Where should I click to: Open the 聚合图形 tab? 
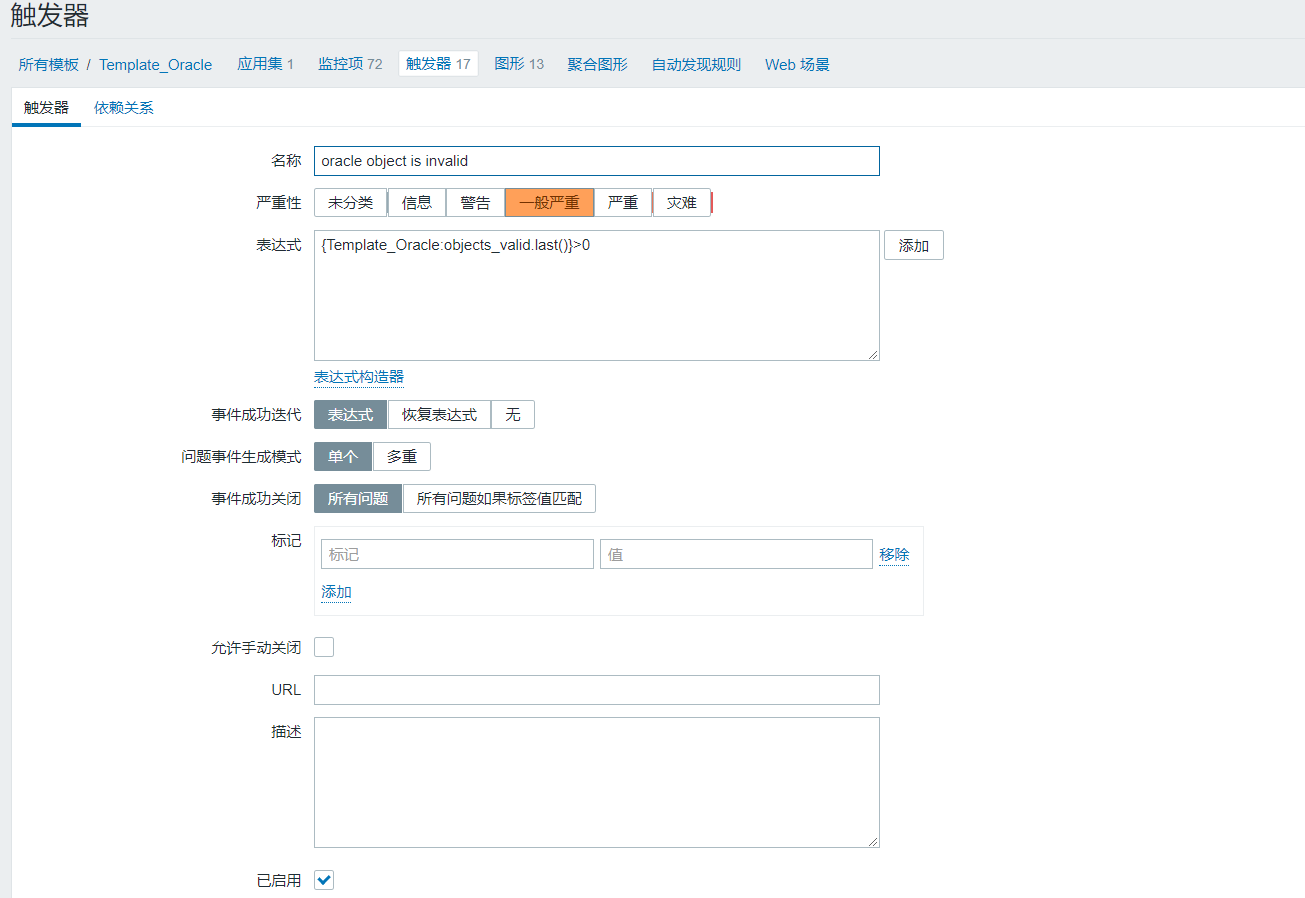click(597, 64)
